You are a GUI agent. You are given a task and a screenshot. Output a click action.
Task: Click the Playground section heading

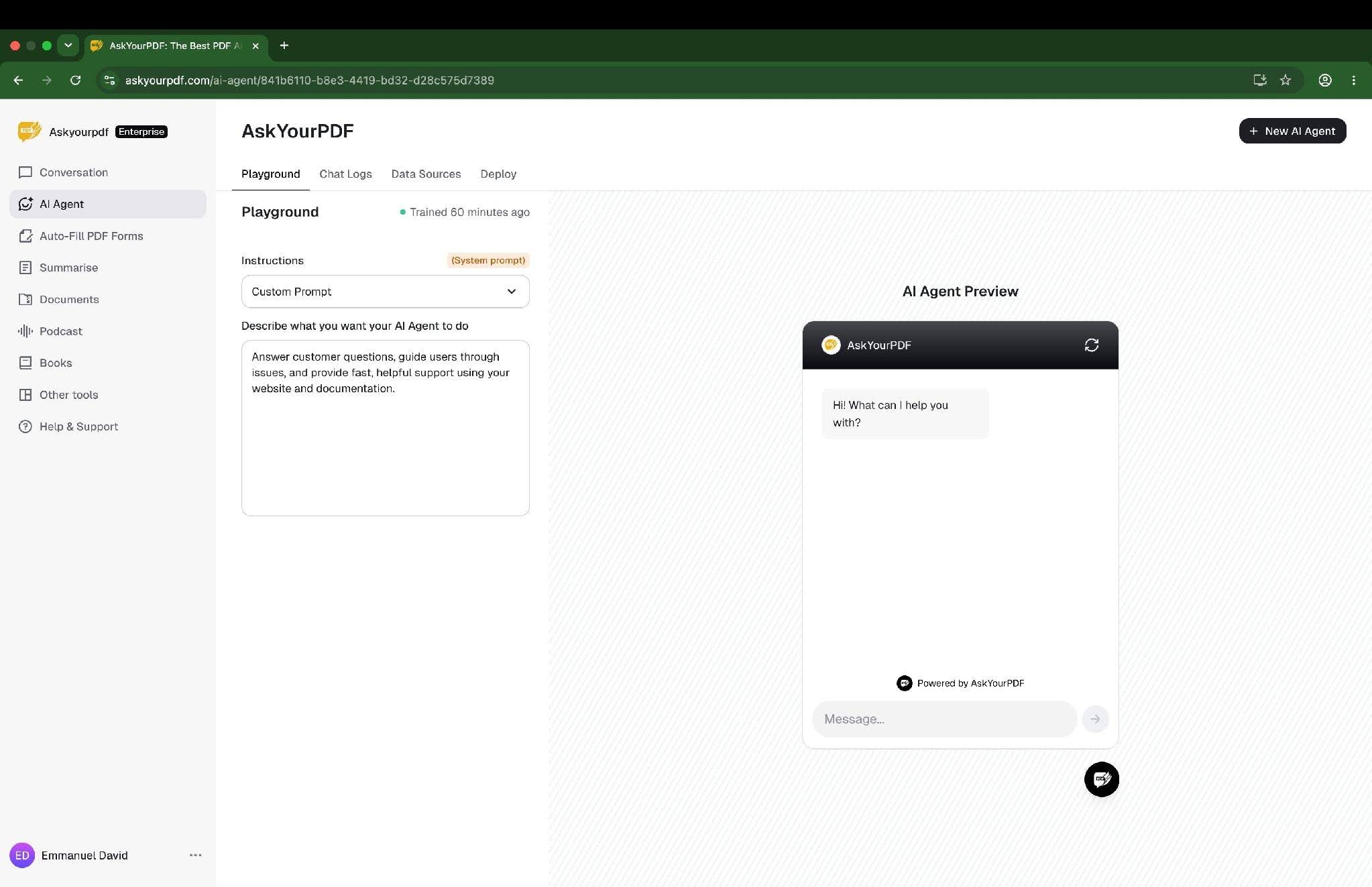[x=280, y=212]
